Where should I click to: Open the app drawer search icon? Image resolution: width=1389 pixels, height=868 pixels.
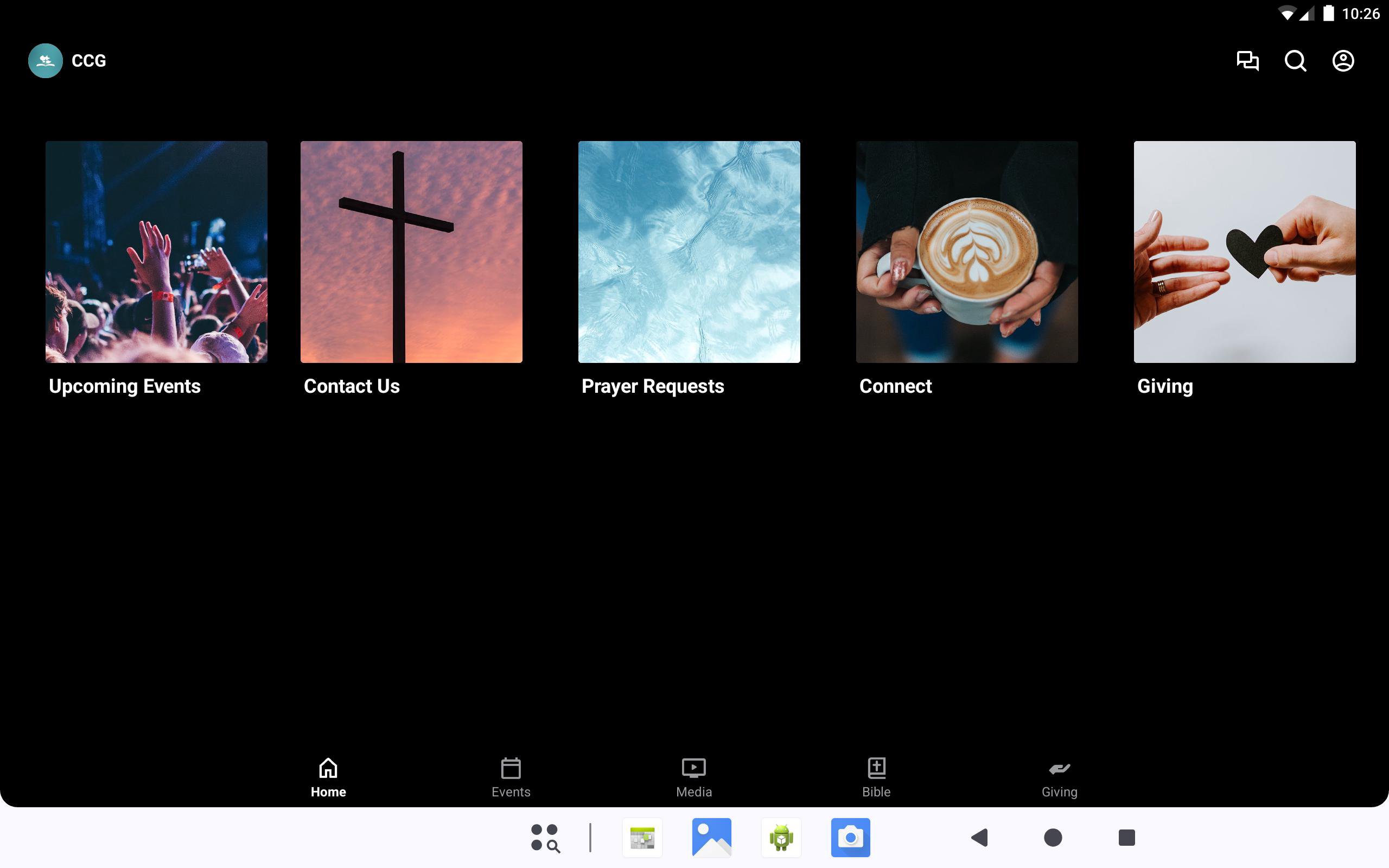pos(545,838)
